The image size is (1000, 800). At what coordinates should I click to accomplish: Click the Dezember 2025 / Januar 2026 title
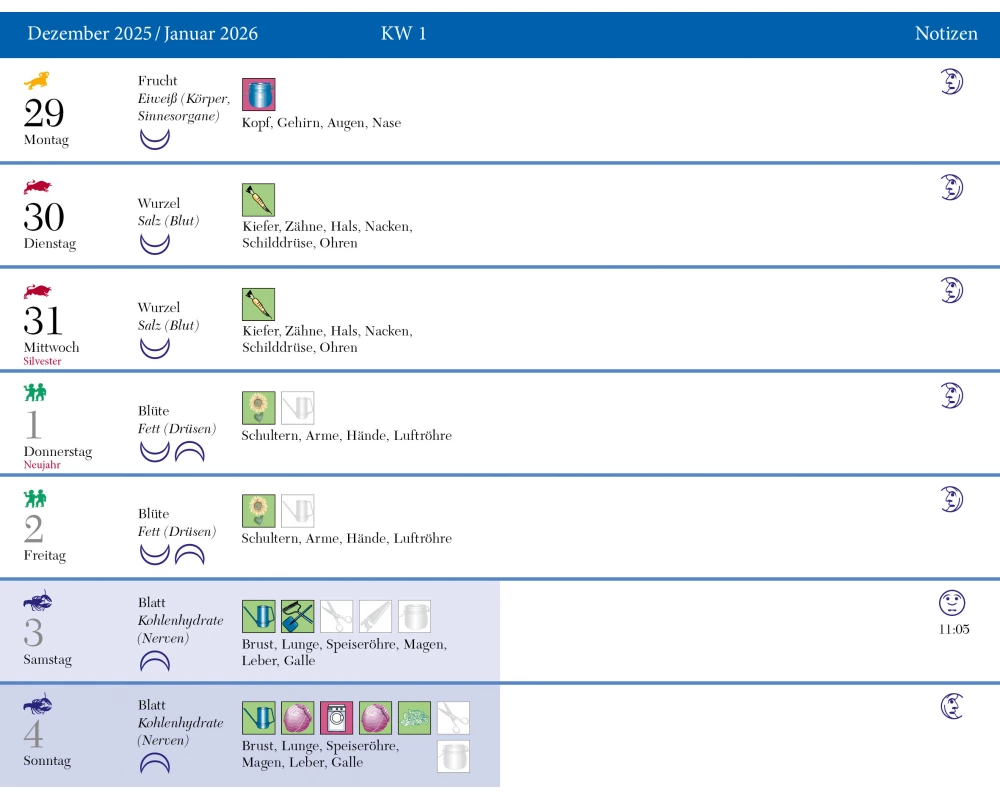tap(142, 34)
